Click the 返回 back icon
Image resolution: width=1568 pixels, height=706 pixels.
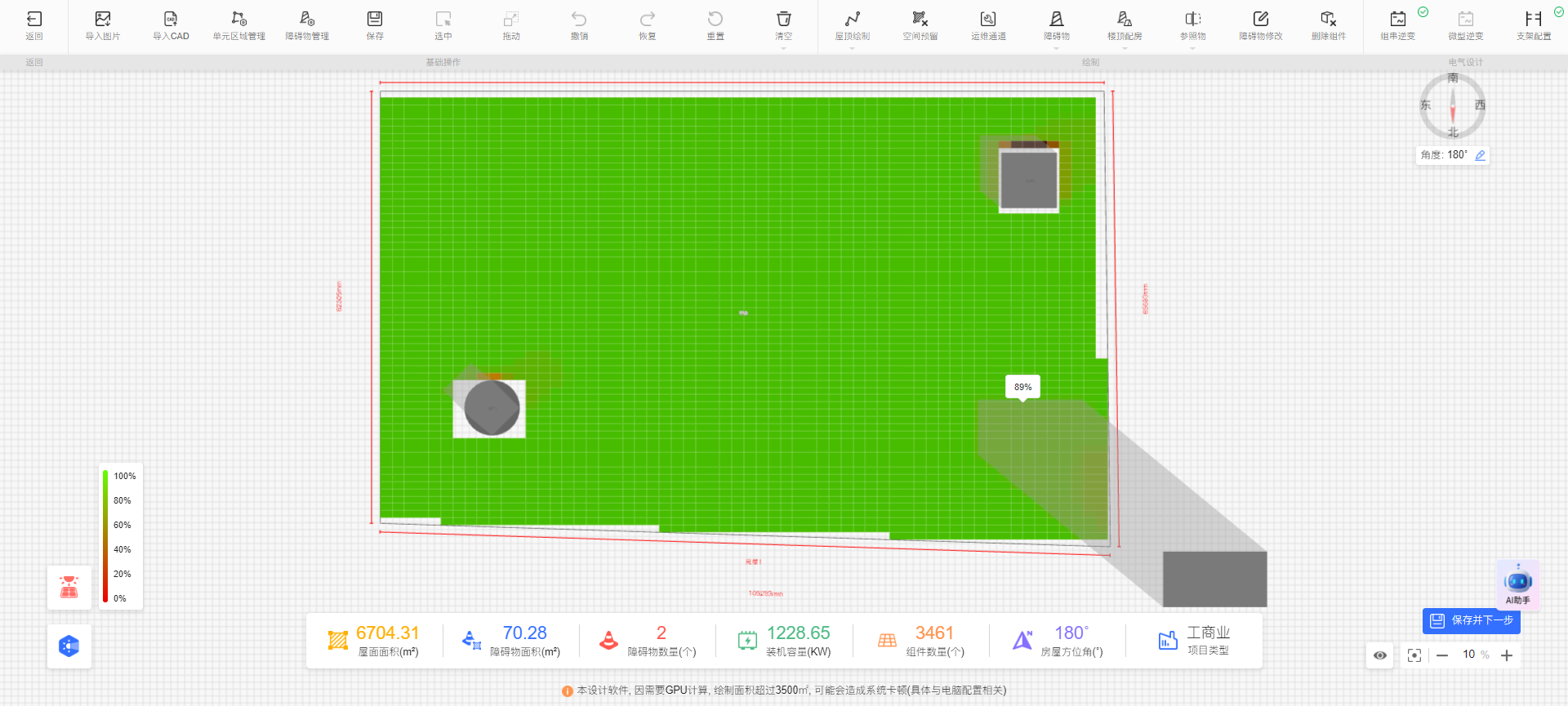coord(34,19)
